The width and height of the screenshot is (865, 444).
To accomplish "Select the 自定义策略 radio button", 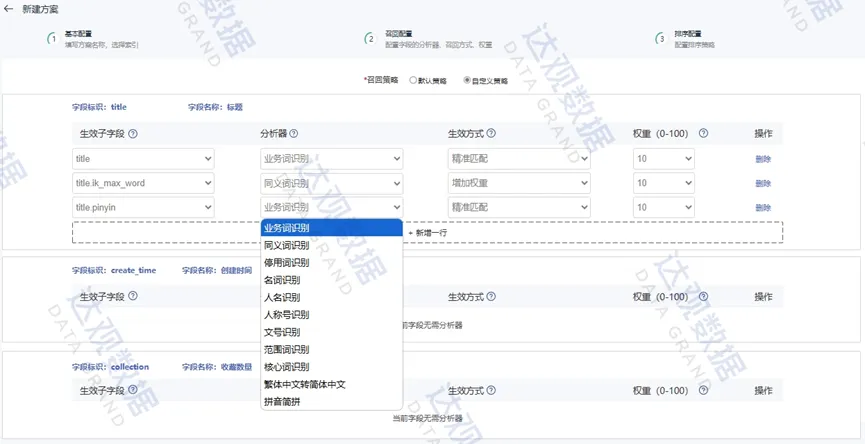I will point(467,81).
